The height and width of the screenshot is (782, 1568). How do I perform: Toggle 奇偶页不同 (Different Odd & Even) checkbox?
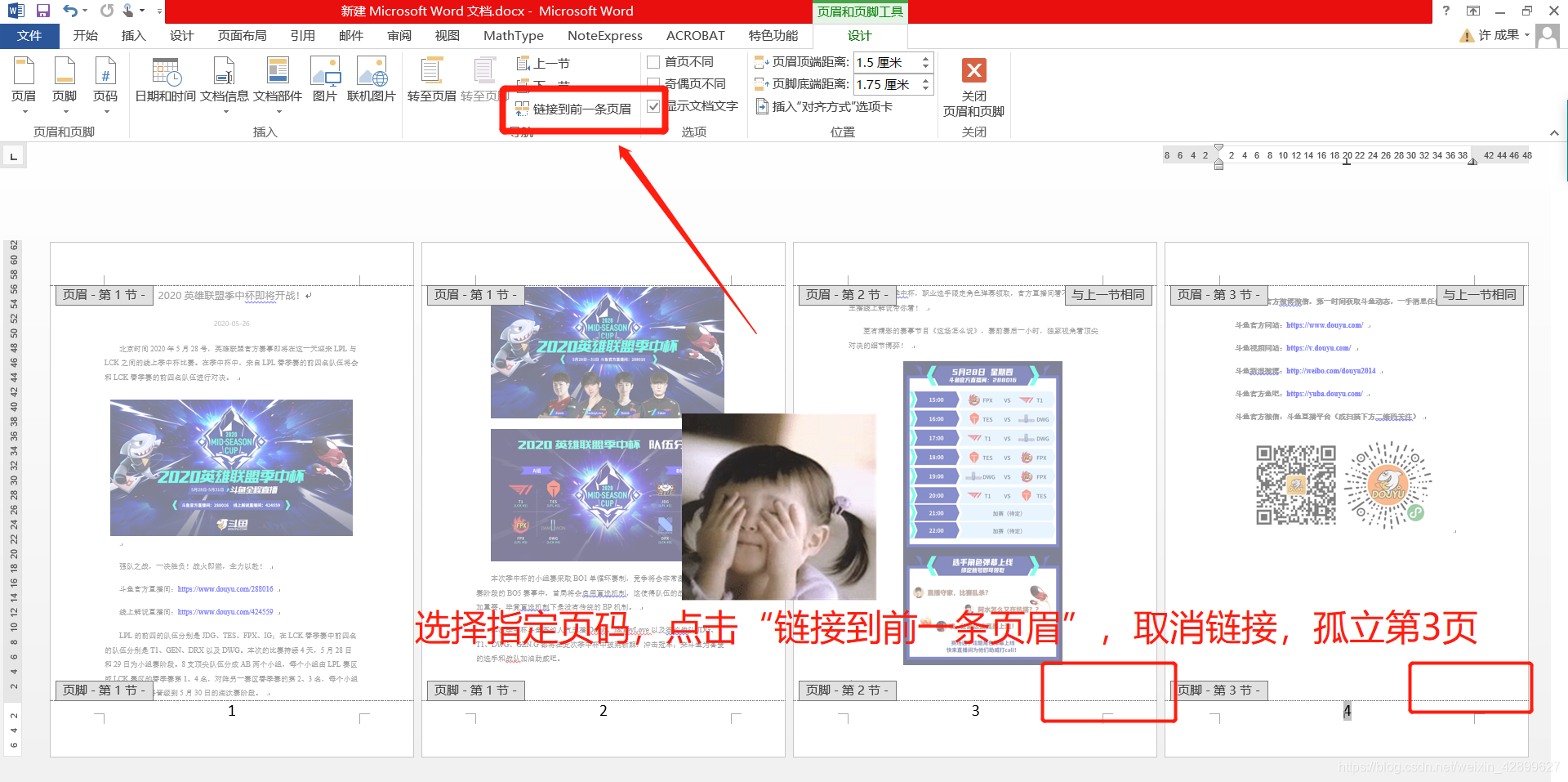(653, 83)
